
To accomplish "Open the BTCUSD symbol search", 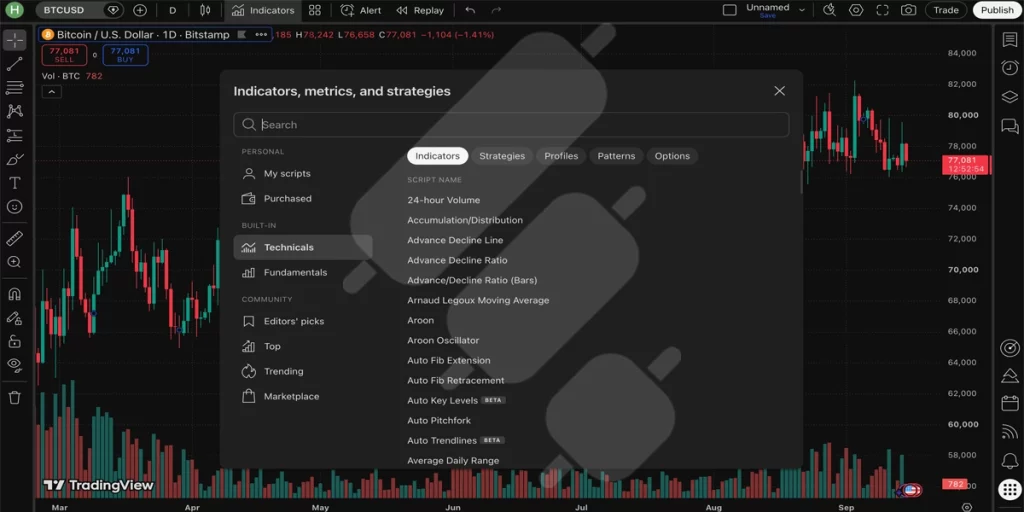I will [x=64, y=10].
